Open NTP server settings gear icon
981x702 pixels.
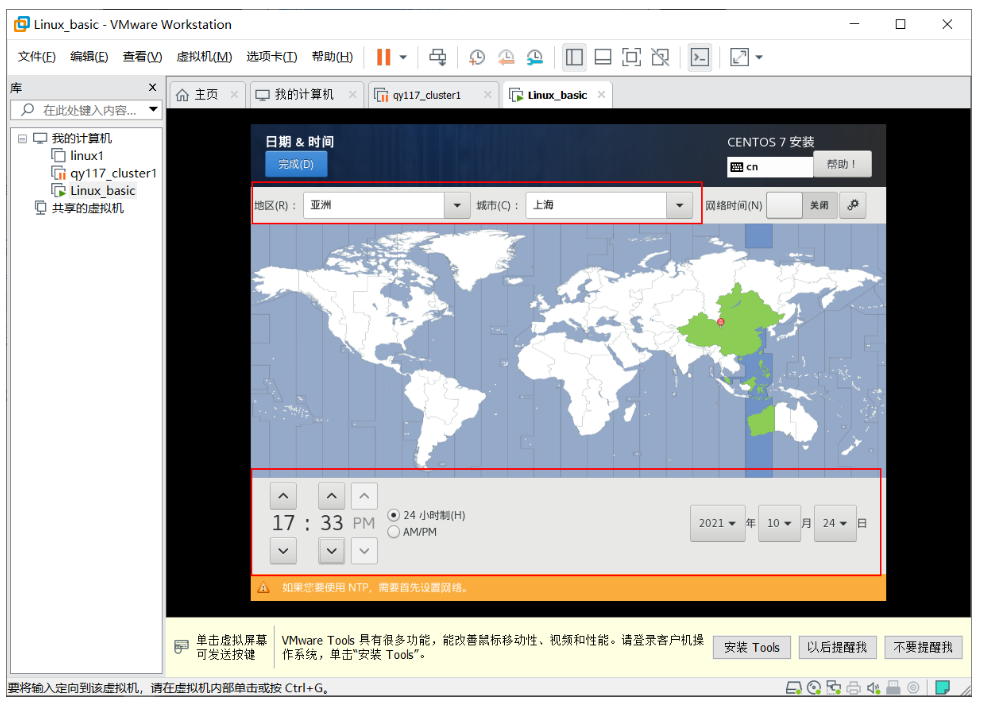click(853, 205)
